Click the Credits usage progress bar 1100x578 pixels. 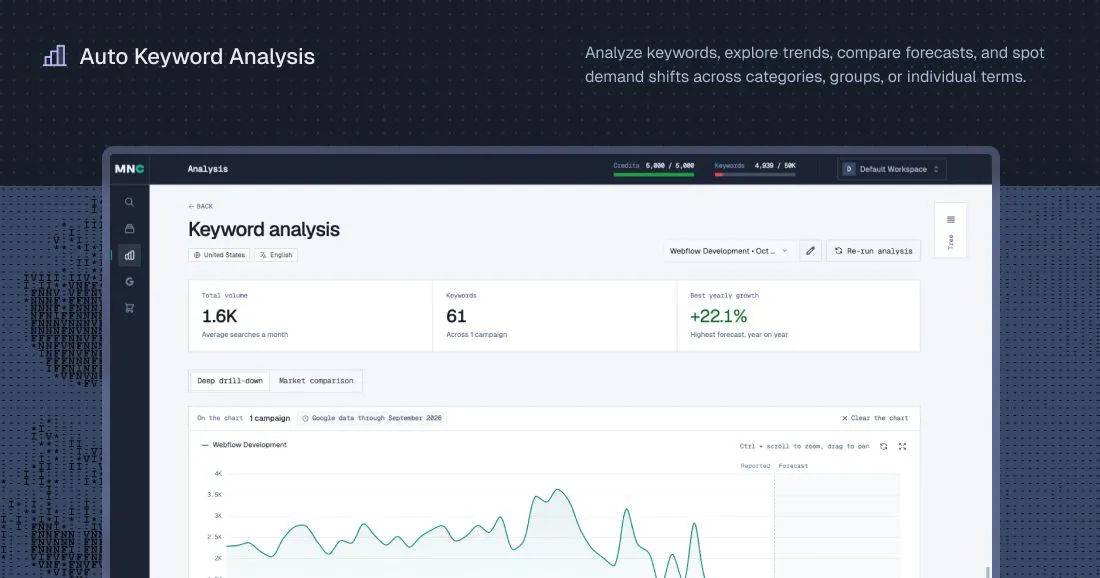653,175
